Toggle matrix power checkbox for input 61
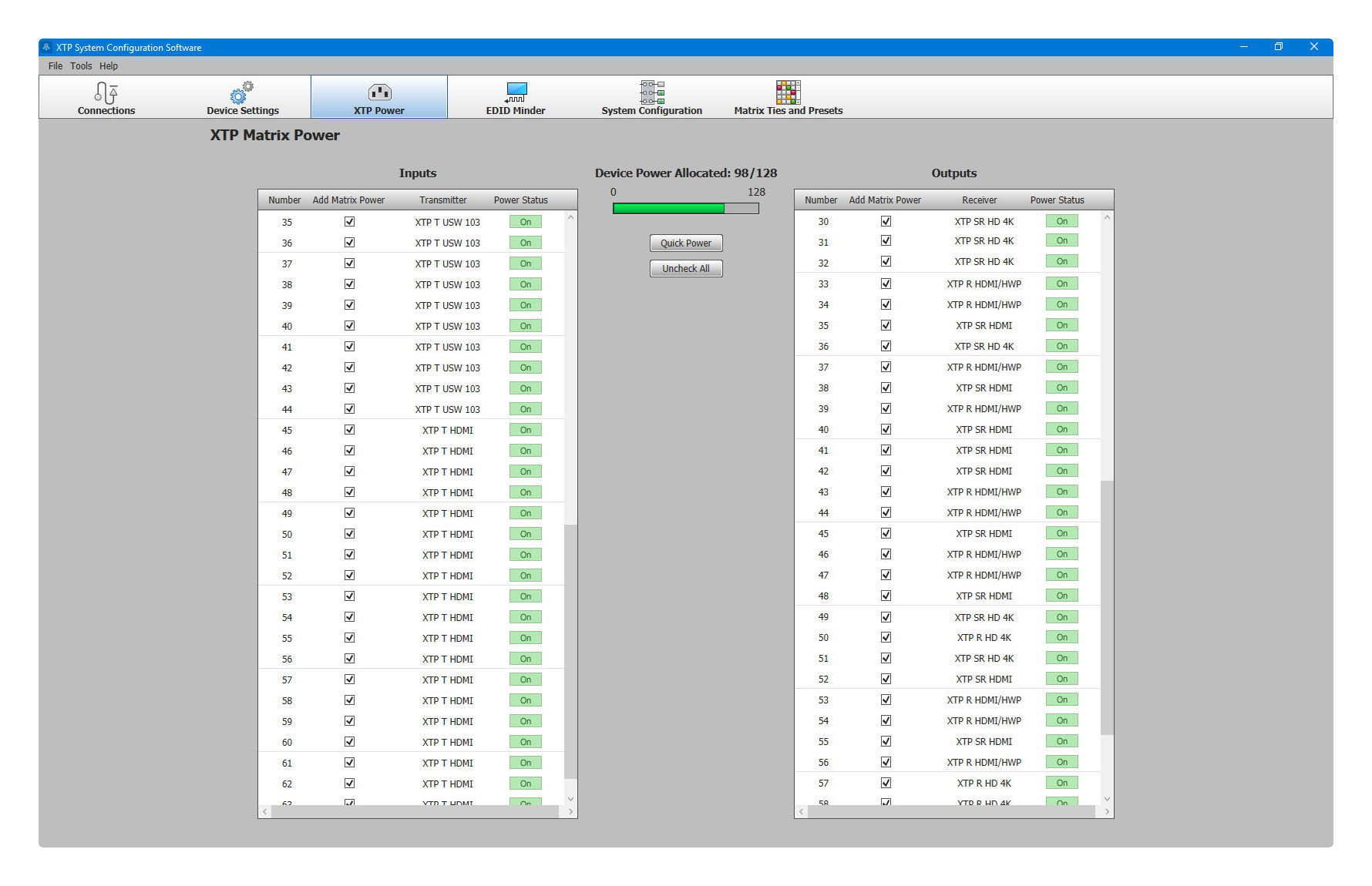 tap(349, 763)
